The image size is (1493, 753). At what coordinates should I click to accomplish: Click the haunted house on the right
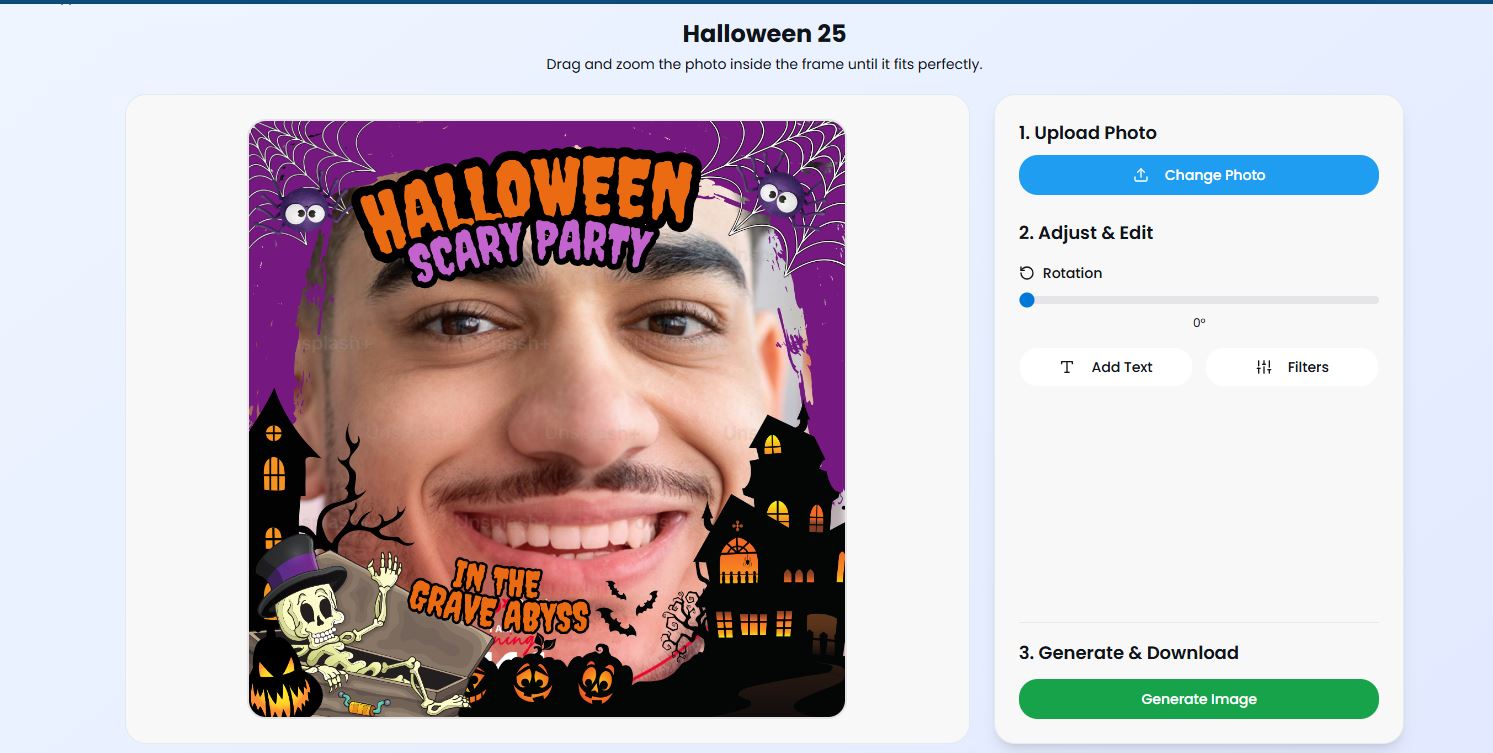click(768, 540)
